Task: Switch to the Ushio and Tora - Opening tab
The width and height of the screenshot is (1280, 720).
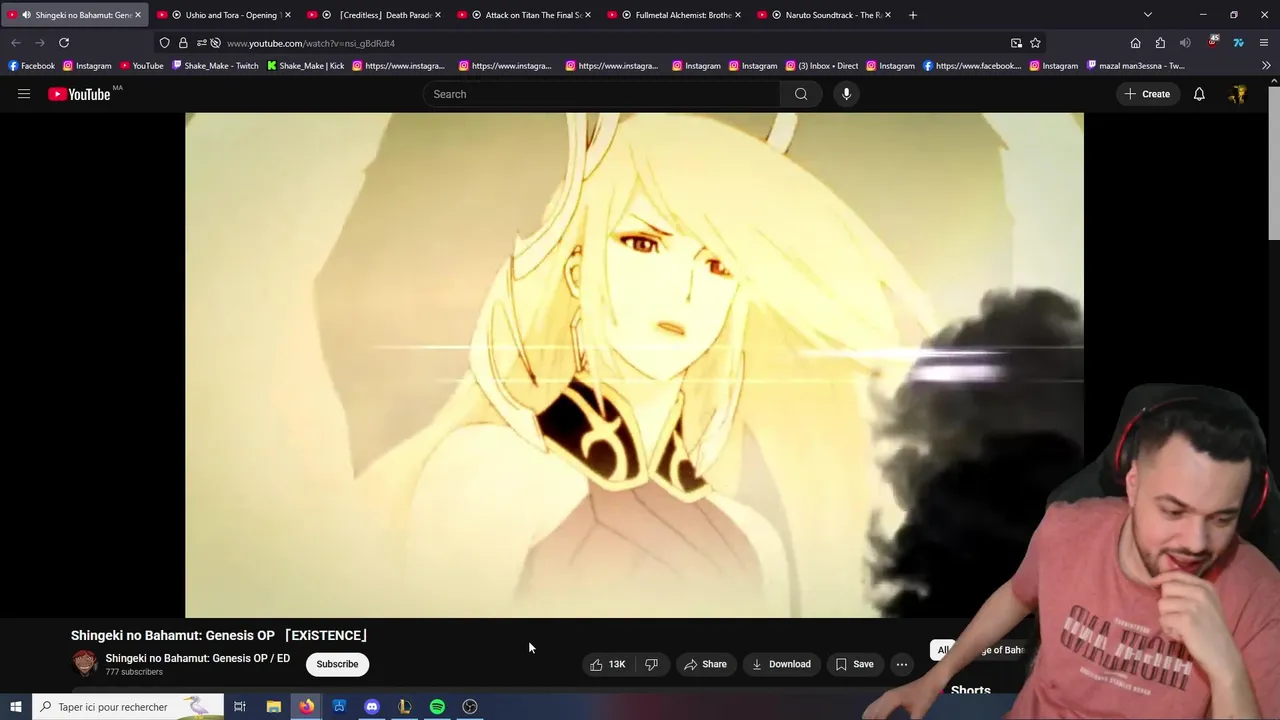Action: click(x=222, y=15)
